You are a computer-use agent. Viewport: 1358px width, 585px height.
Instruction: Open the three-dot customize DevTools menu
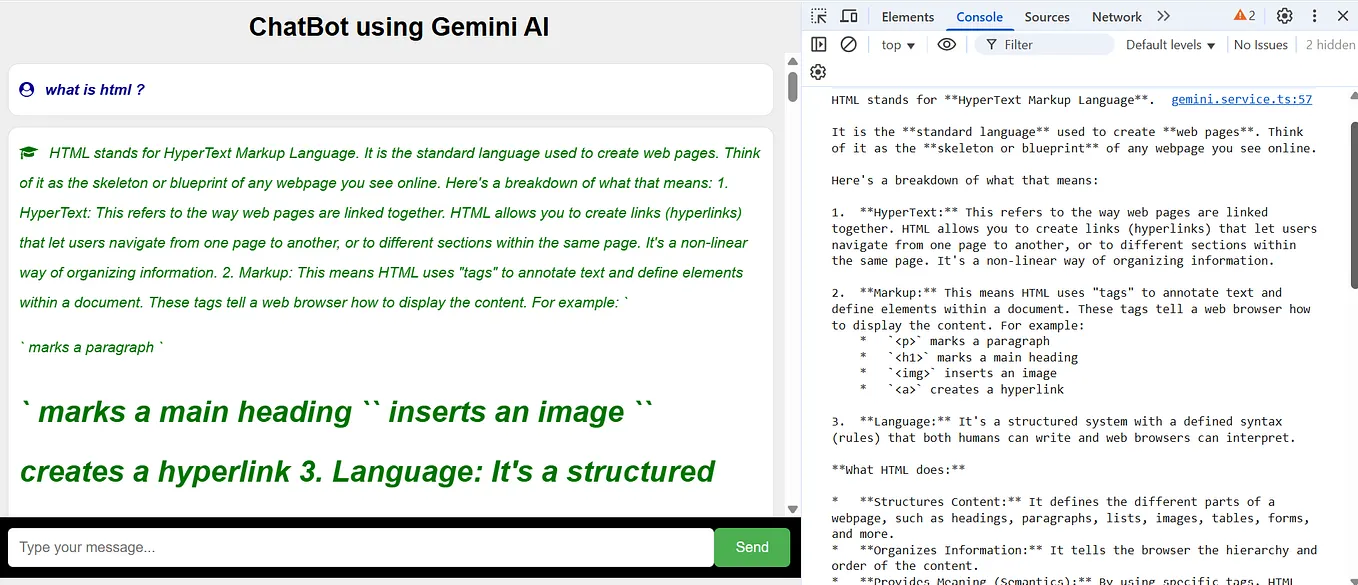1315,16
